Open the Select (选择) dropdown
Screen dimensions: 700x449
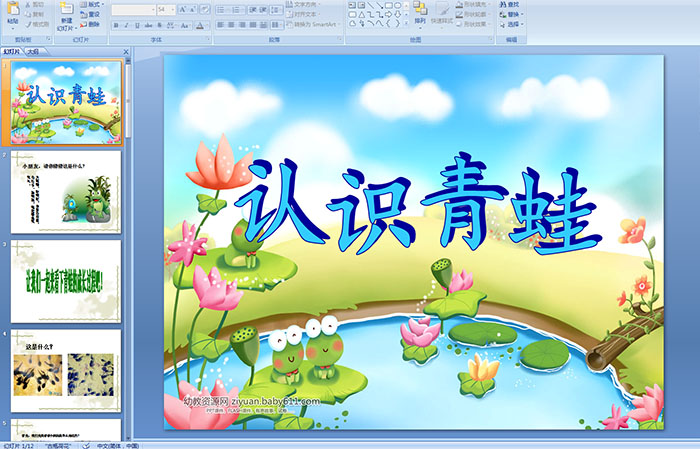click(511, 25)
